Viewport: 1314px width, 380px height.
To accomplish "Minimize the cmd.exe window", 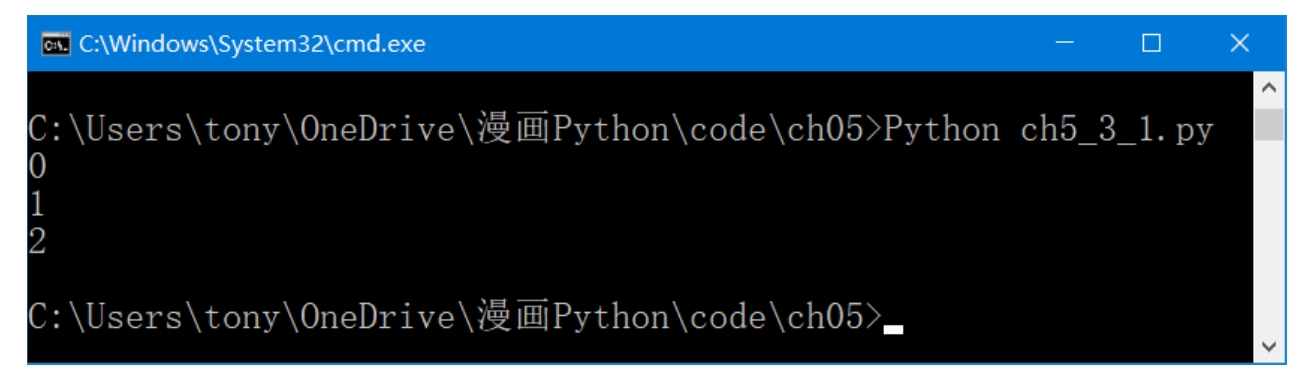I will click(x=1067, y=43).
